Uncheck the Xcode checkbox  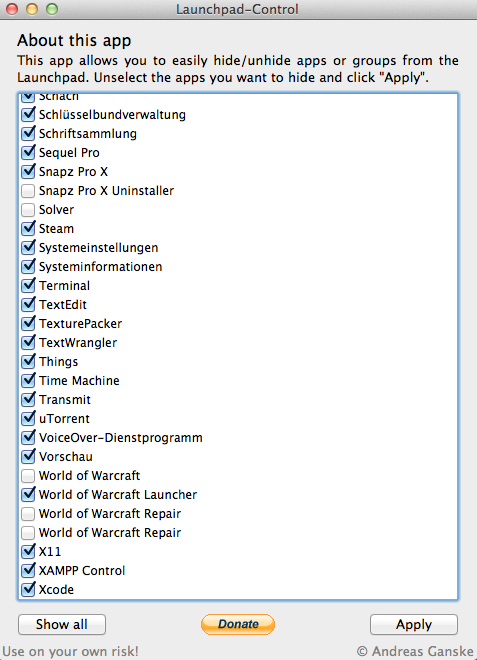28,589
